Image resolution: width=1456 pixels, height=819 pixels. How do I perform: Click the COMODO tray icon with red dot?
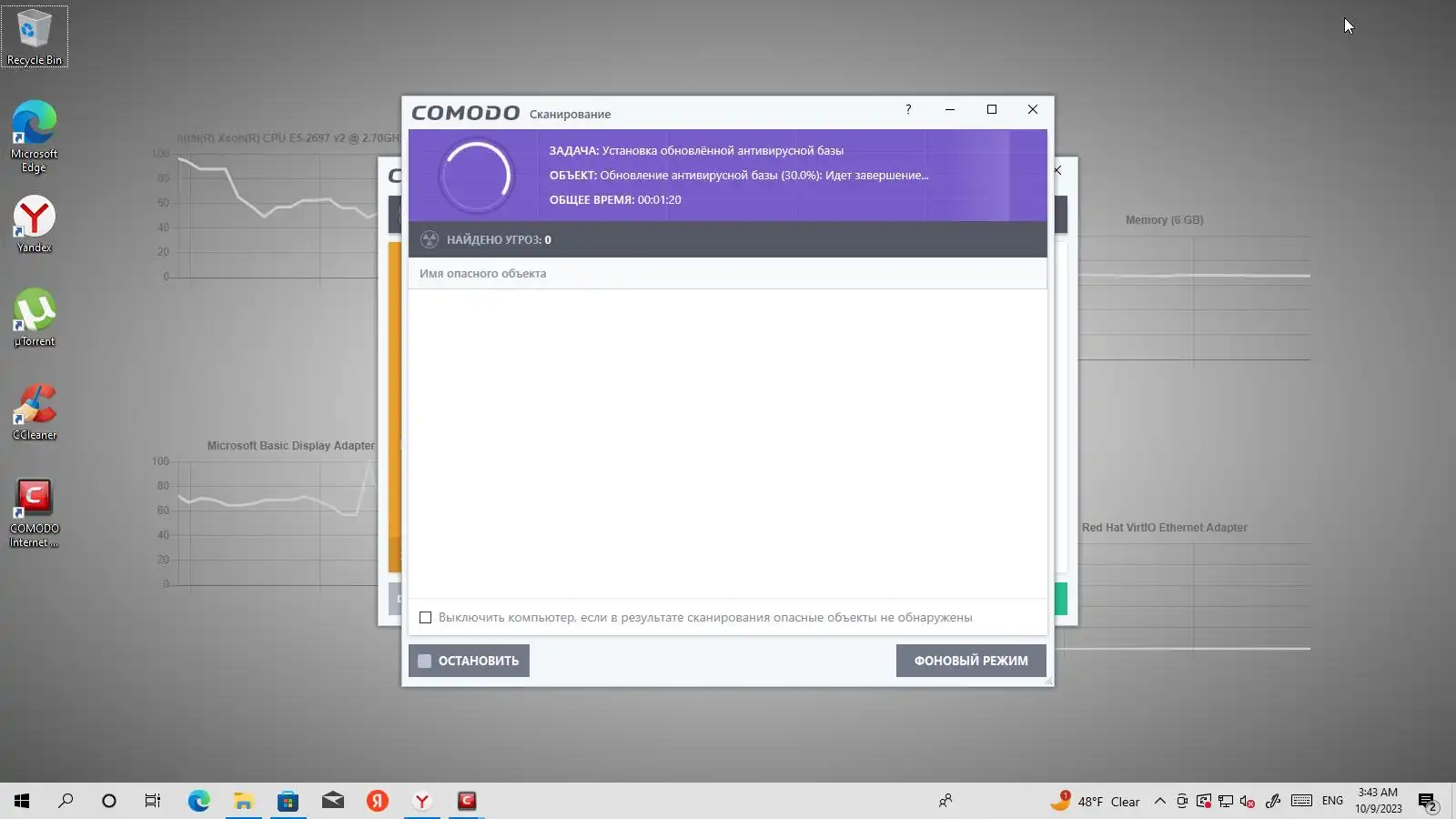click(x=1204, y=801)
